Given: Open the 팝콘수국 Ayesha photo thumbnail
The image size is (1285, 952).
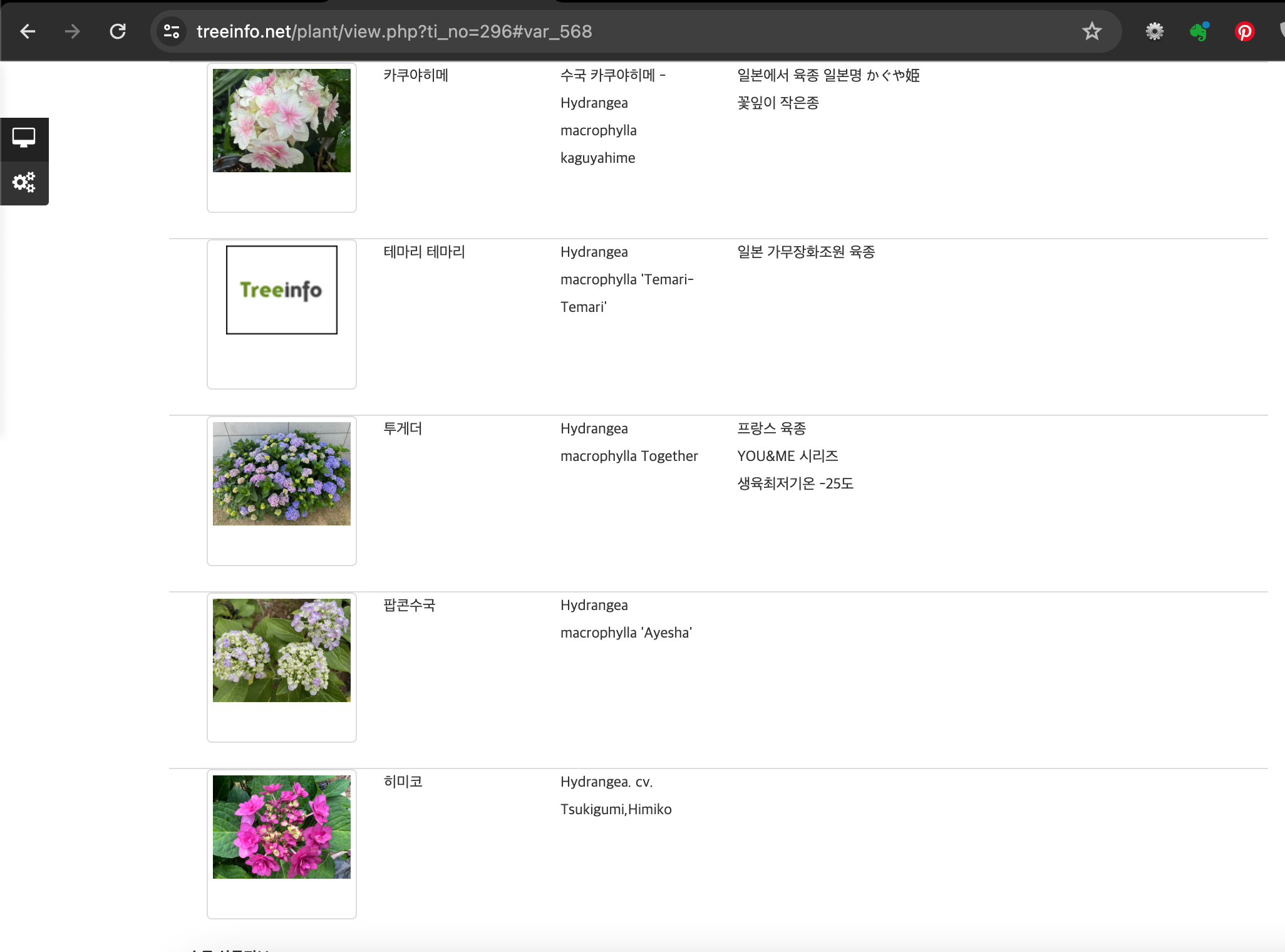Looking at the screenshot, I should 282,650.
